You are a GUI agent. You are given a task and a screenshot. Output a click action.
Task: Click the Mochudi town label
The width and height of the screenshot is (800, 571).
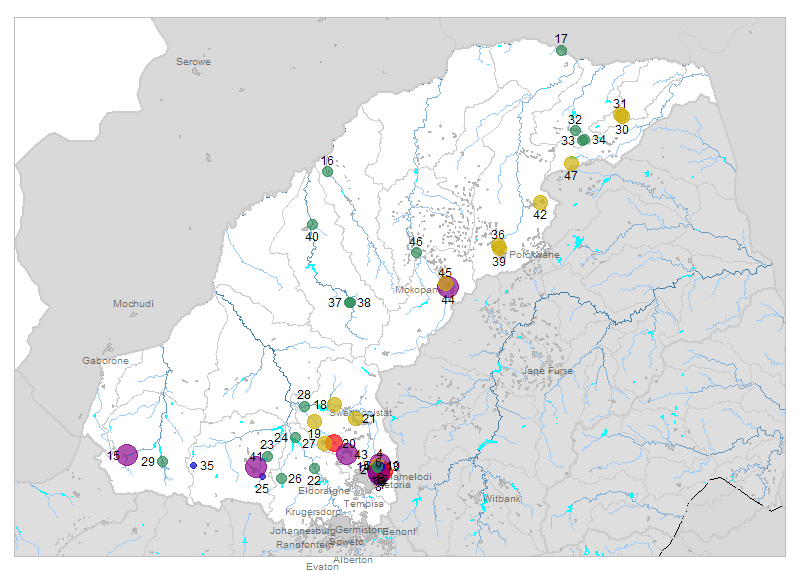[133, 304]
